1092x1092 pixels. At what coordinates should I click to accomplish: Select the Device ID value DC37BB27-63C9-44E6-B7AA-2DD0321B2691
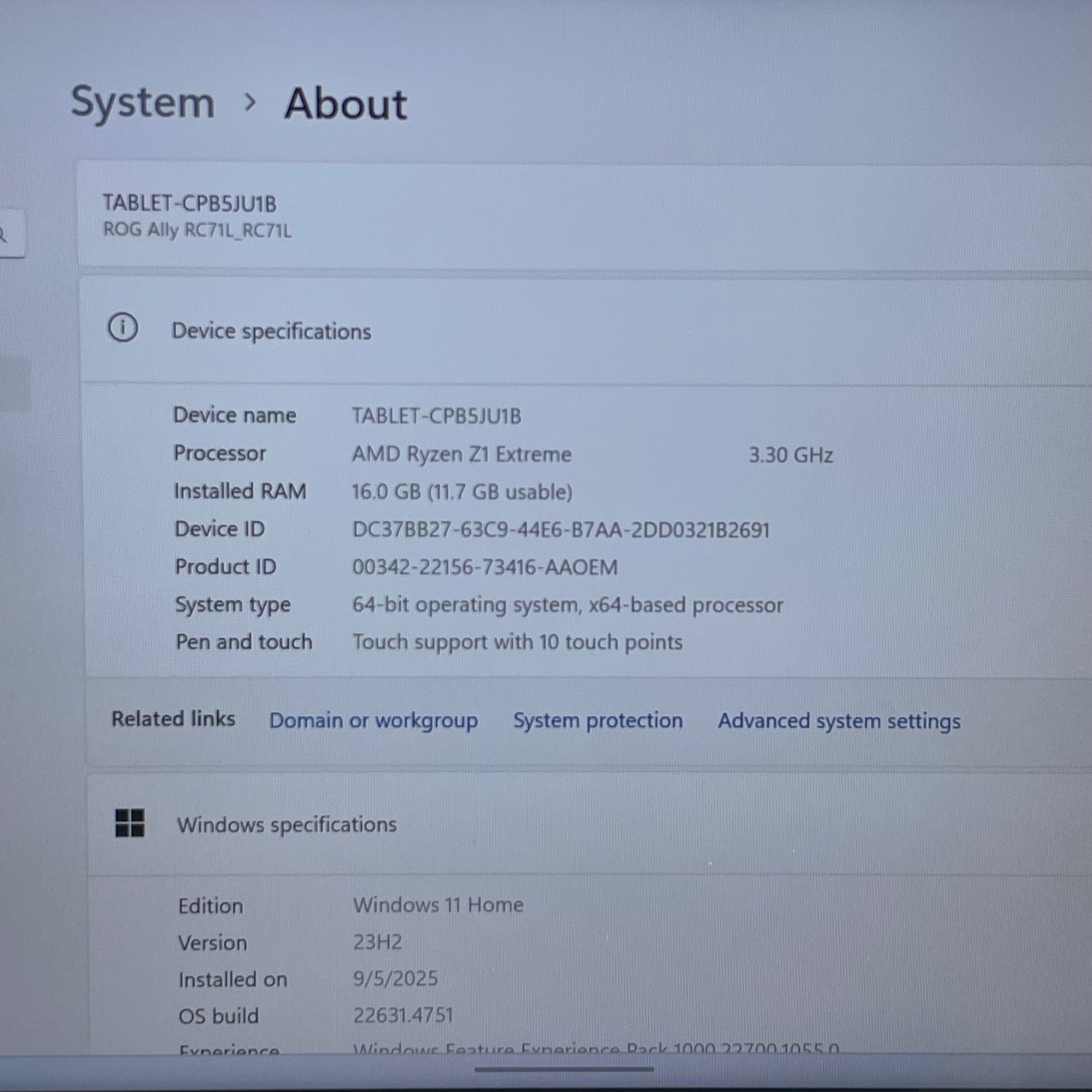[561, 529]
